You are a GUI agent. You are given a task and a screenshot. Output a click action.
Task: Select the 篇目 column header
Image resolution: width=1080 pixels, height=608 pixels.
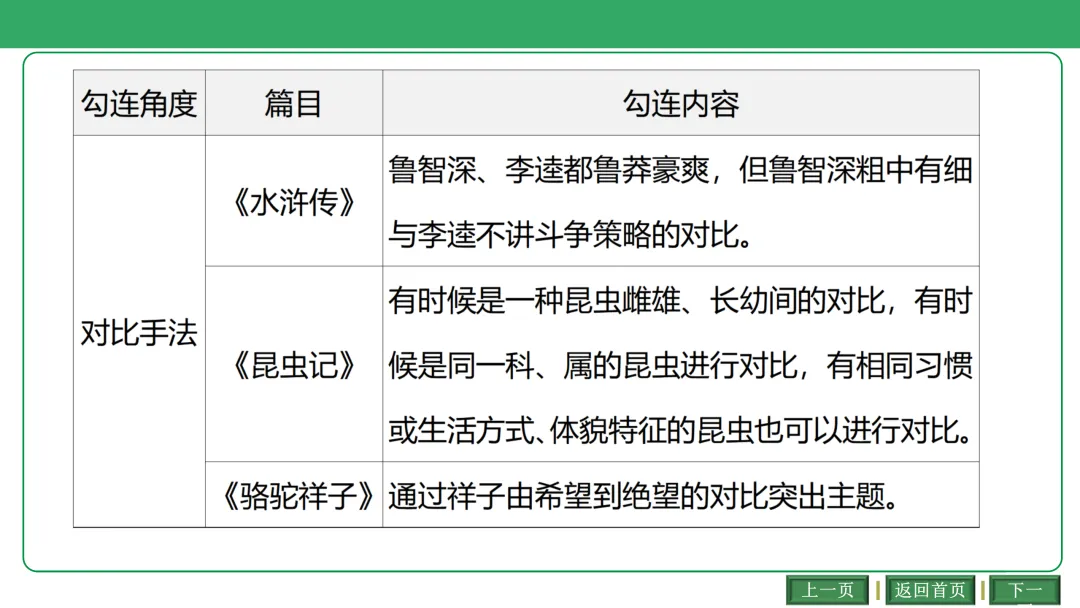(x=294, y=103)
